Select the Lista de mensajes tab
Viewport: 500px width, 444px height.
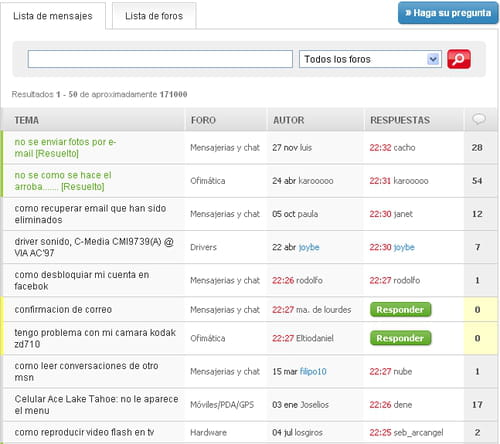point(53,16)
